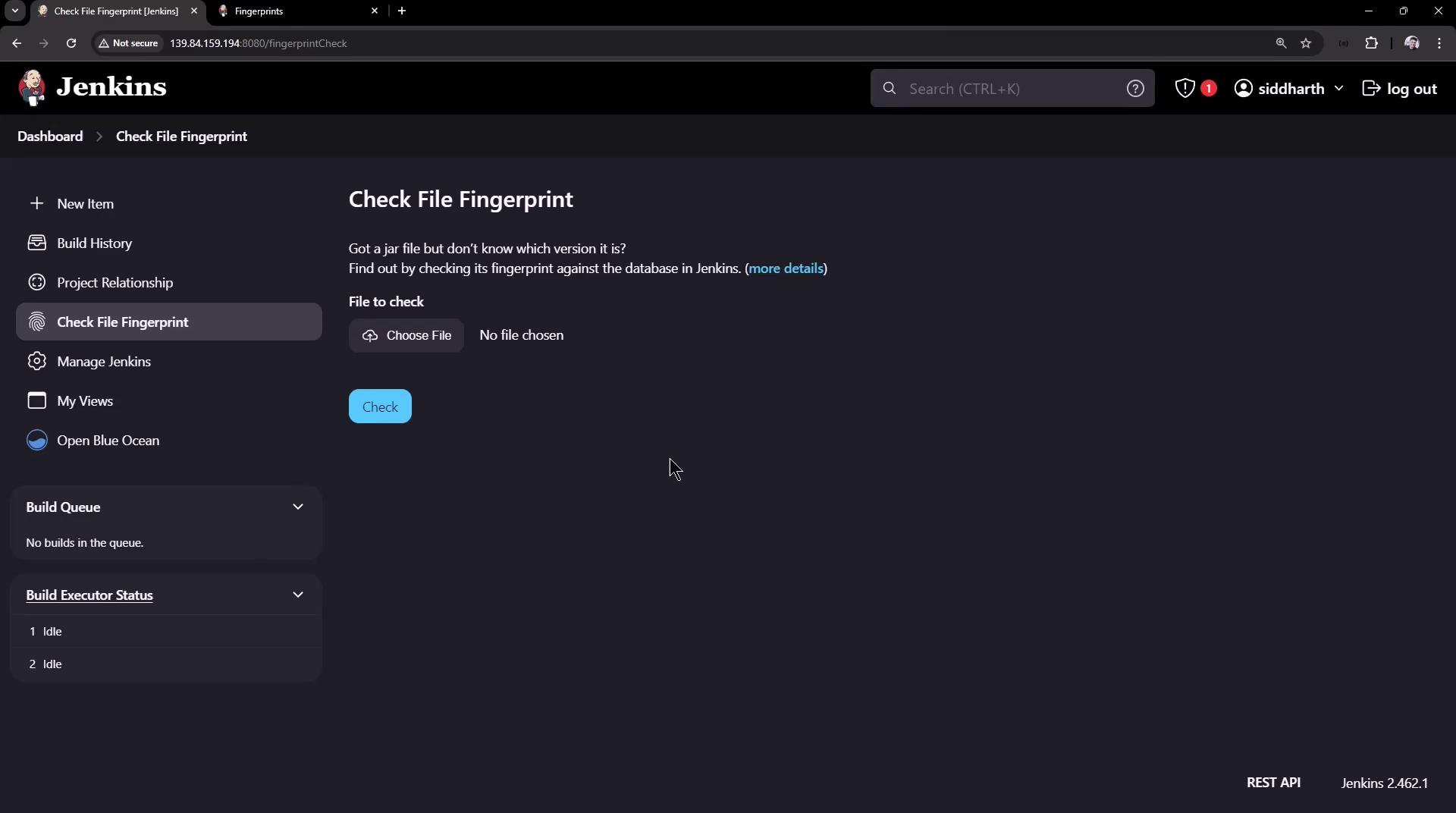Open Manage Jenkins from the sidebar
Viewport: 1456px width, 813px height.
(168, 361)
